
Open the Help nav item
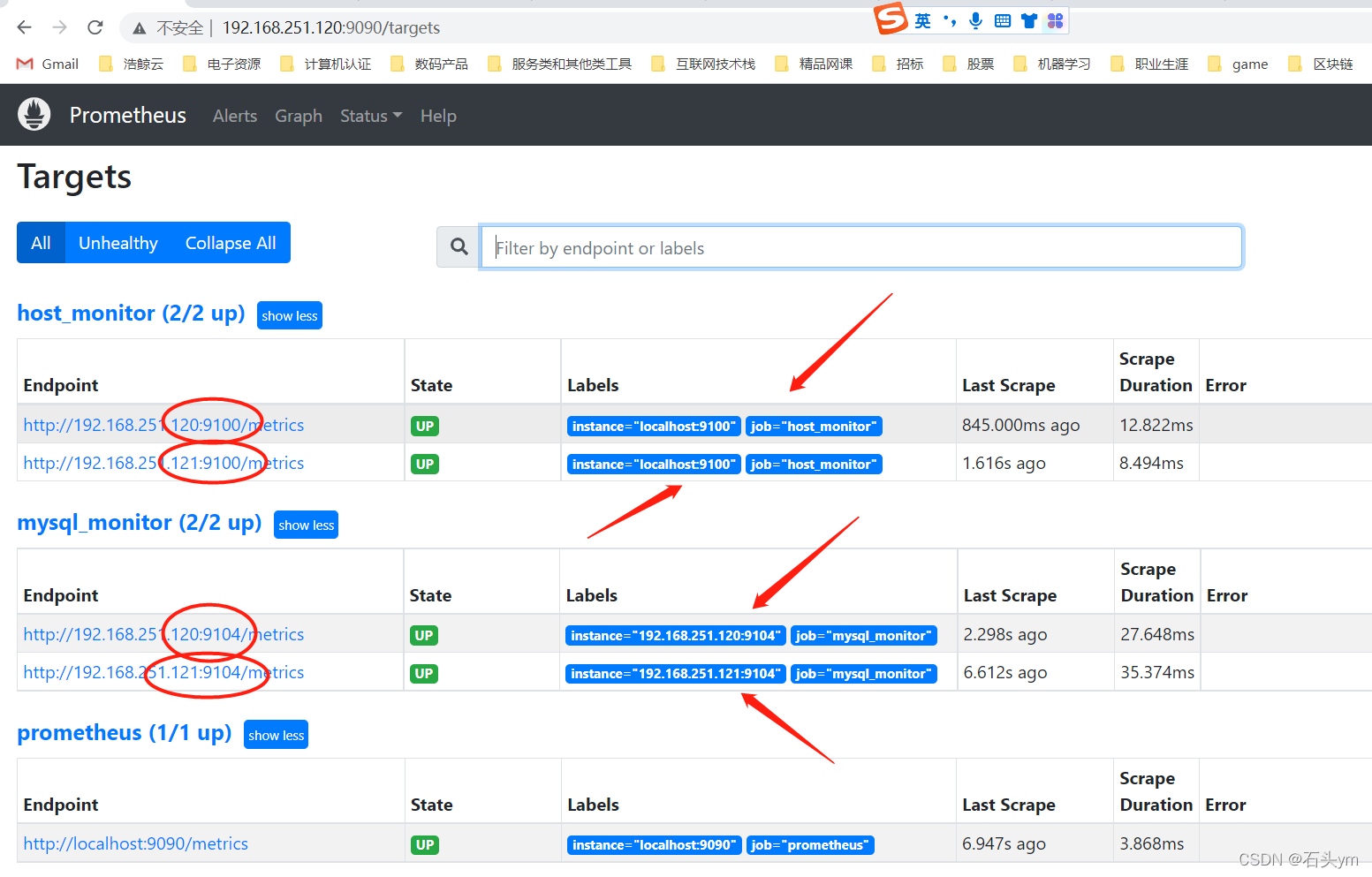point(438,116)
